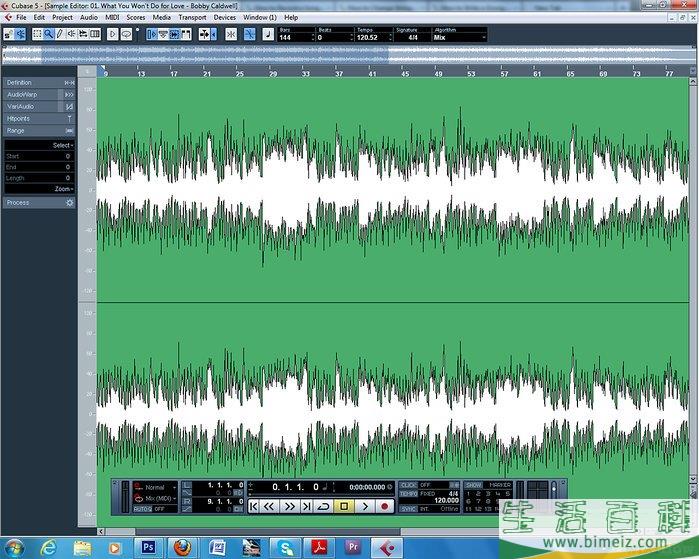
Task: Click the TEMPO track button
Action: point(408,493)
